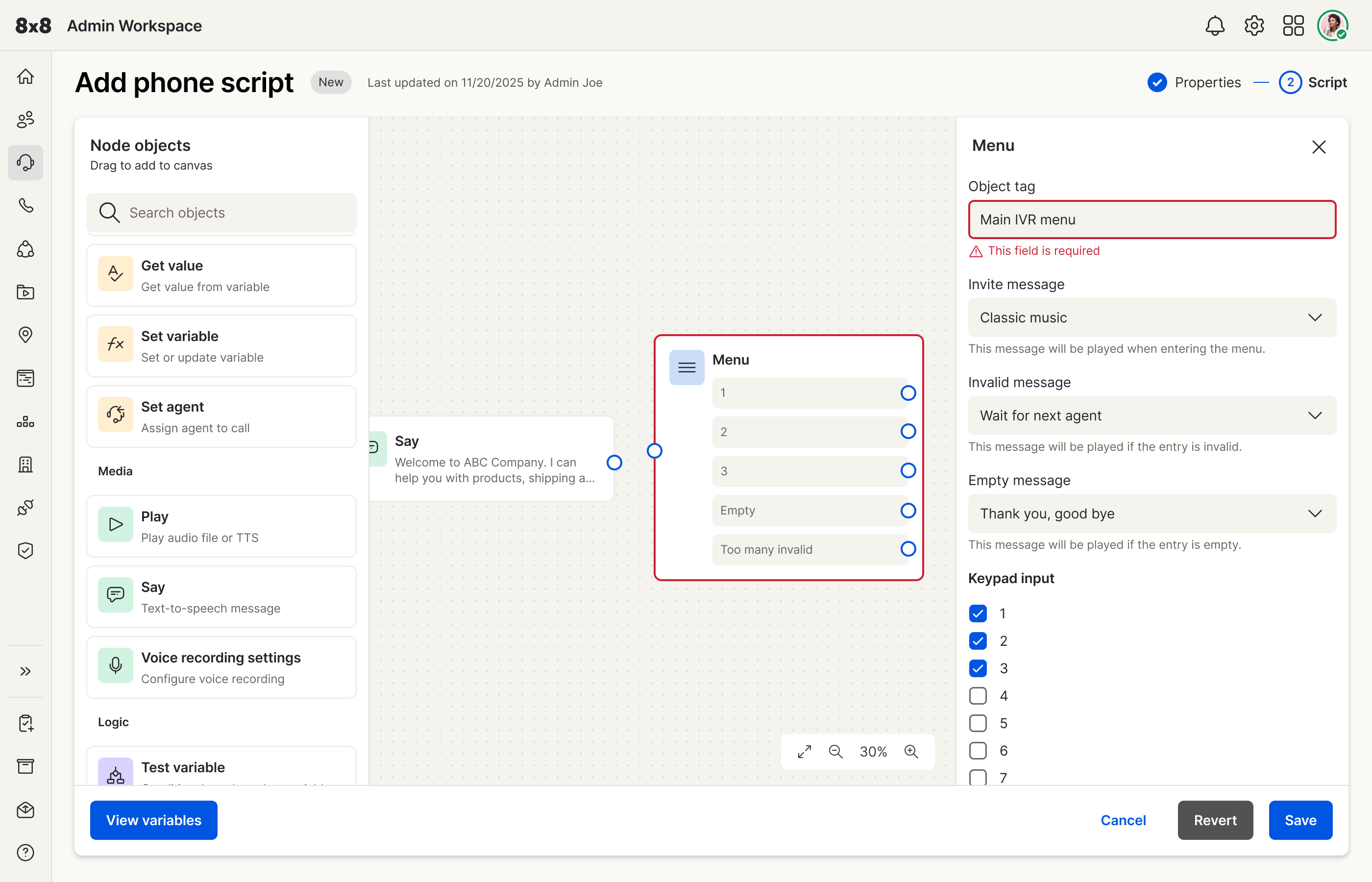Open the Empty message dropdown

tap(1151, 513)
